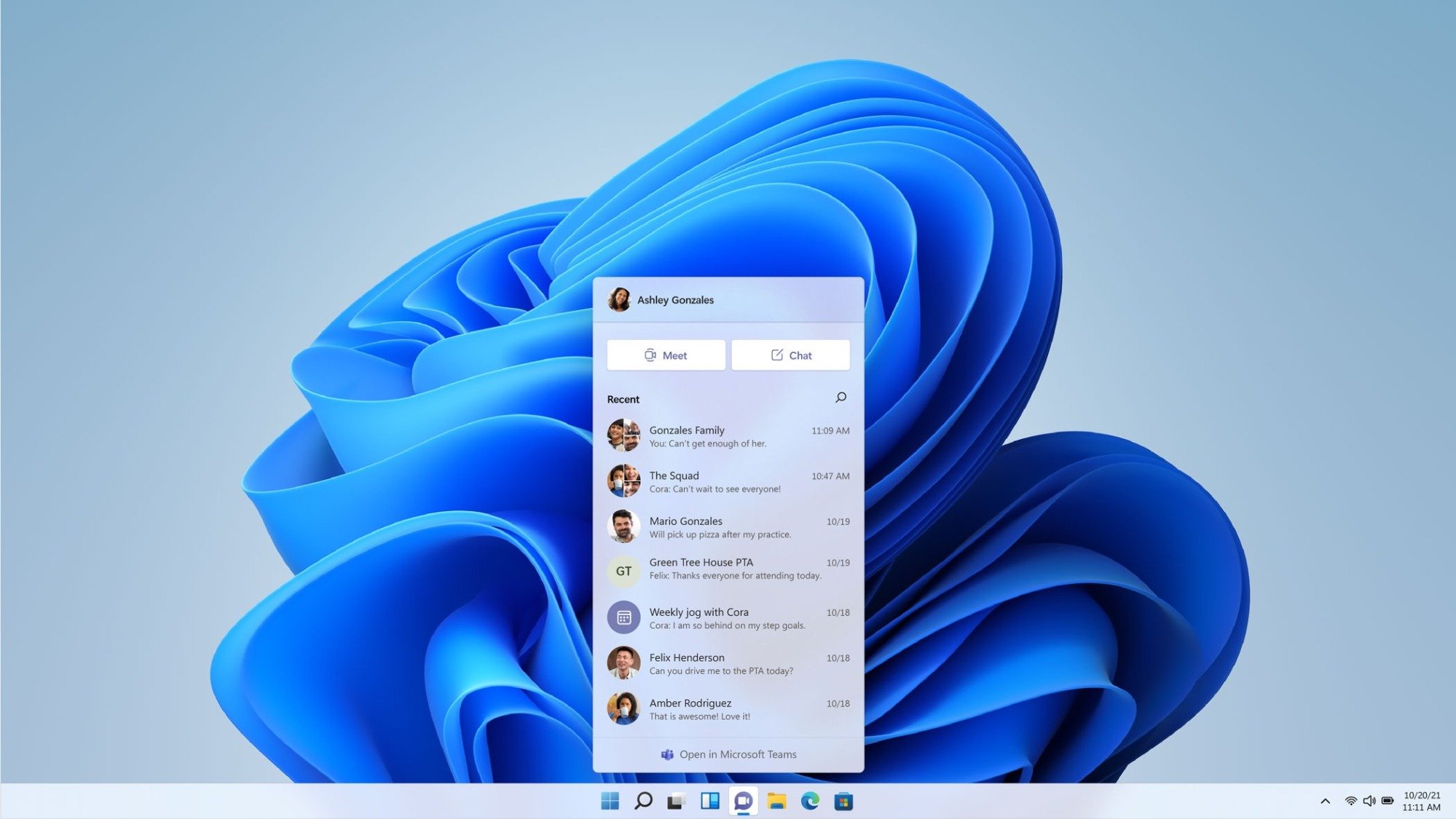Open Felix Henderson direct message

[x=728, y=663]
